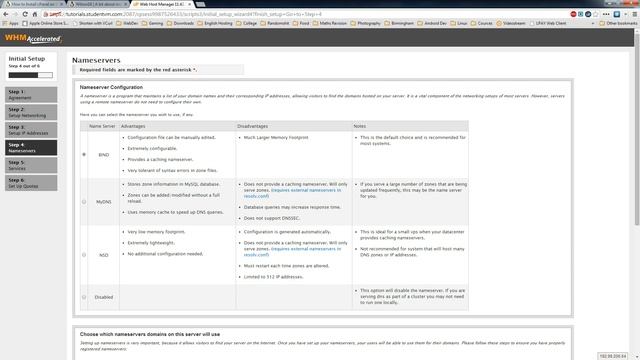640x360 pixels.
Task: Select the Disabled nameserver radio button
Action: pyautogui.click(x=84, y=297)
